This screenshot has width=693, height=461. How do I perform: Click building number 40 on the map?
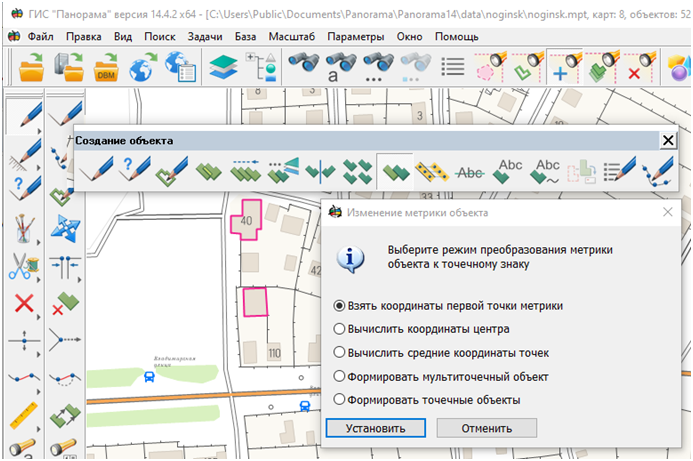click(x=246, y=217)
